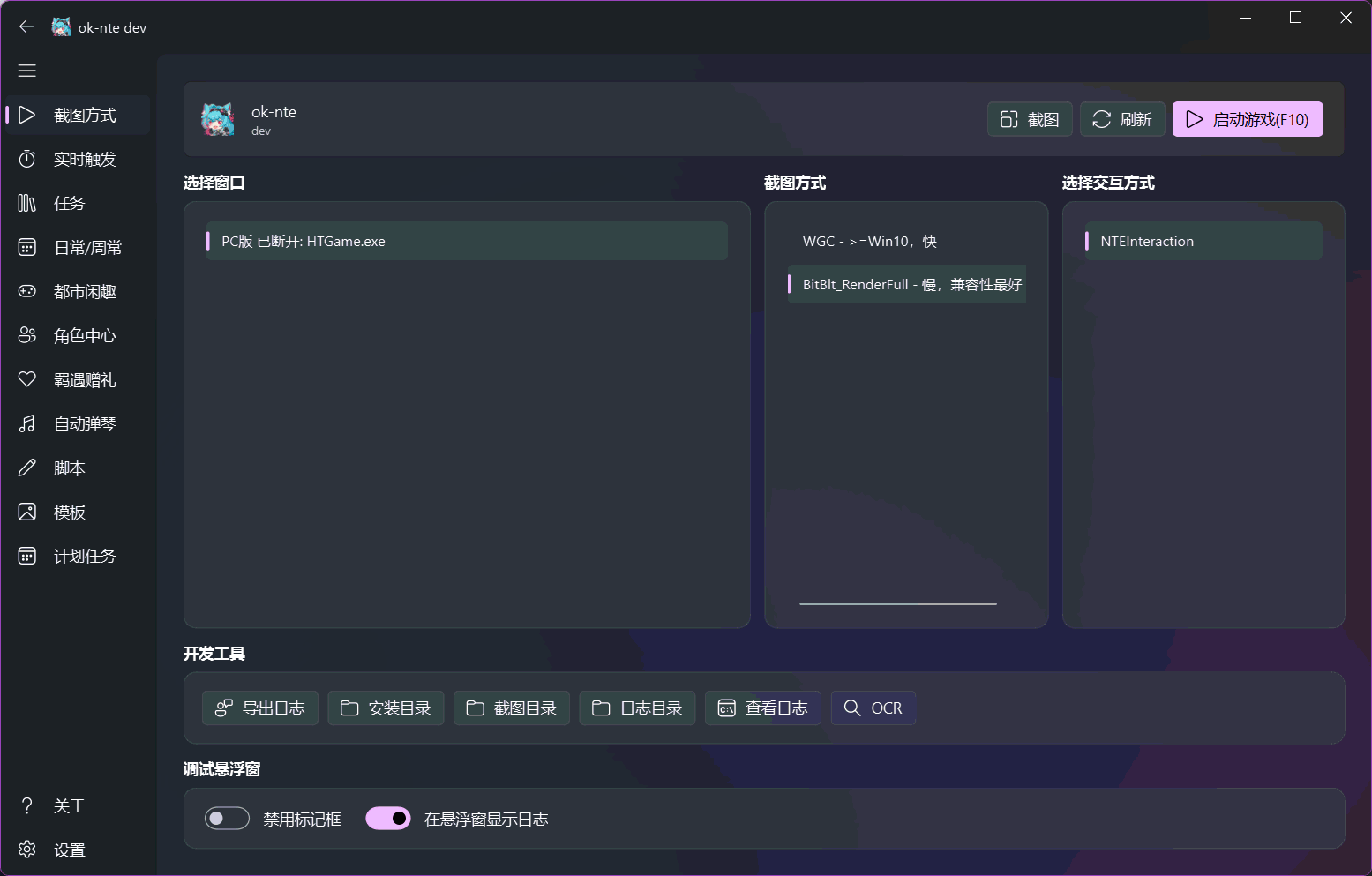Open 角色中心 in the sidebar
Screen dimensions: 1372x876
click(78, 336)
